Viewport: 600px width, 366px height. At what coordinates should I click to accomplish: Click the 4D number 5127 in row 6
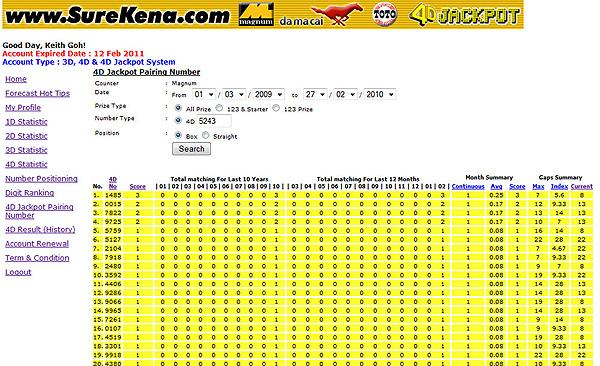[x=113, y=240]
